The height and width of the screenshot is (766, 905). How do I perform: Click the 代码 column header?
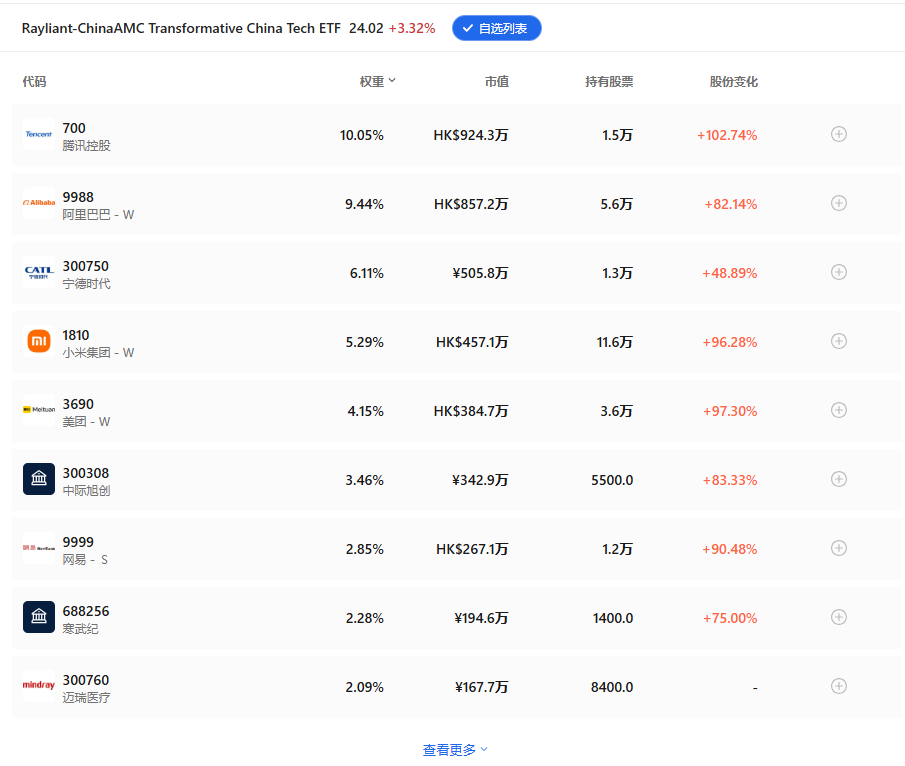(34, 81)
